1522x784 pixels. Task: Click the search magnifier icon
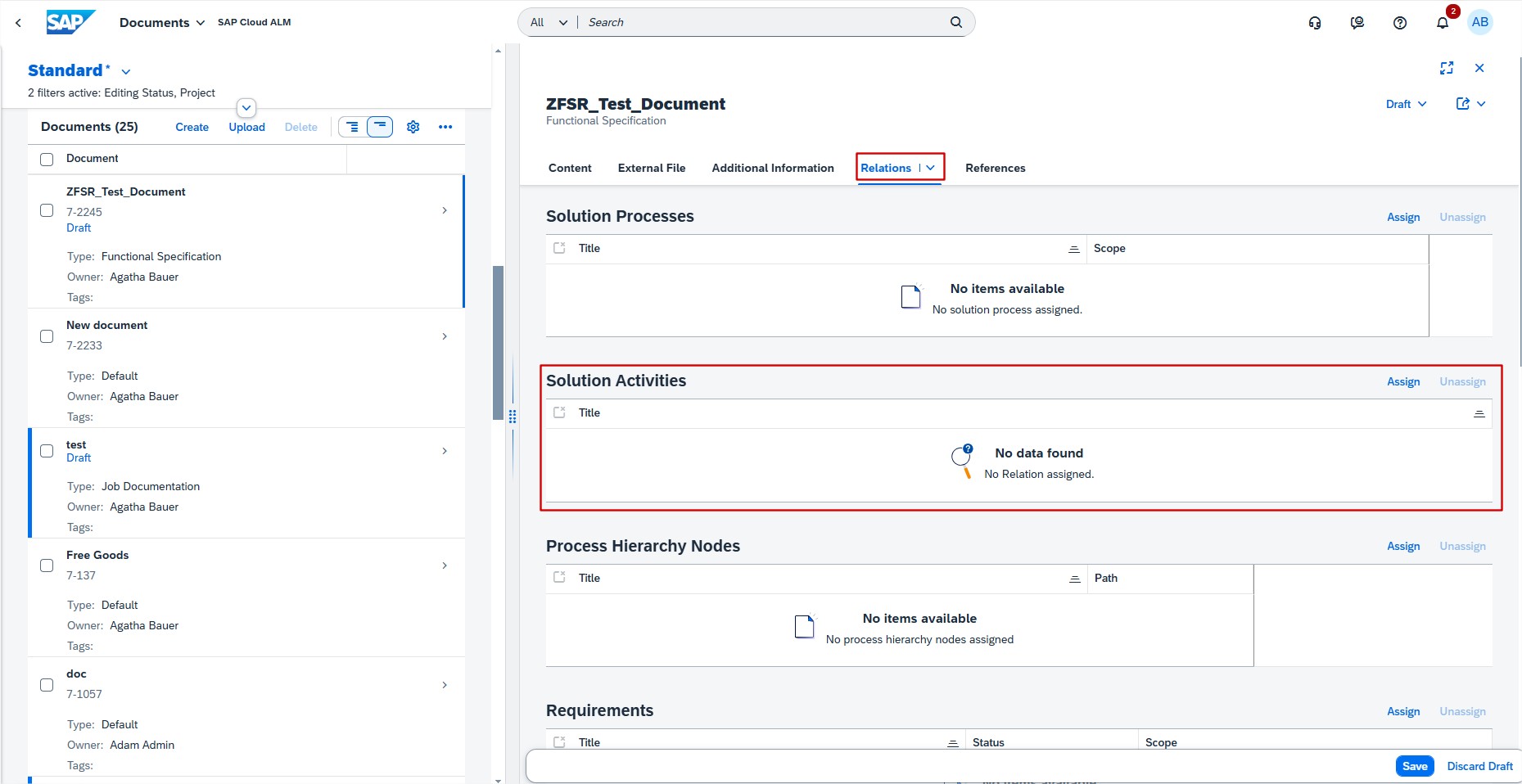[x=955, y=22]
